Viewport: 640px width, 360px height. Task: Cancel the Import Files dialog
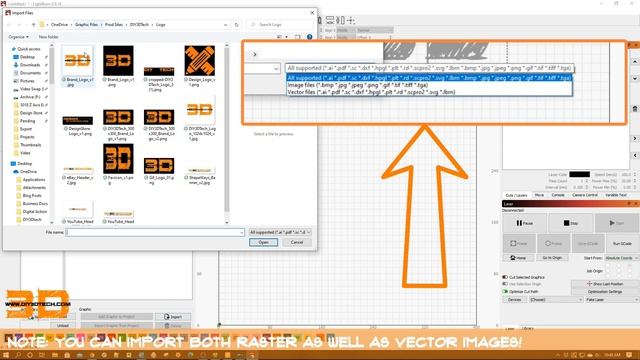[x=297, y=242]
